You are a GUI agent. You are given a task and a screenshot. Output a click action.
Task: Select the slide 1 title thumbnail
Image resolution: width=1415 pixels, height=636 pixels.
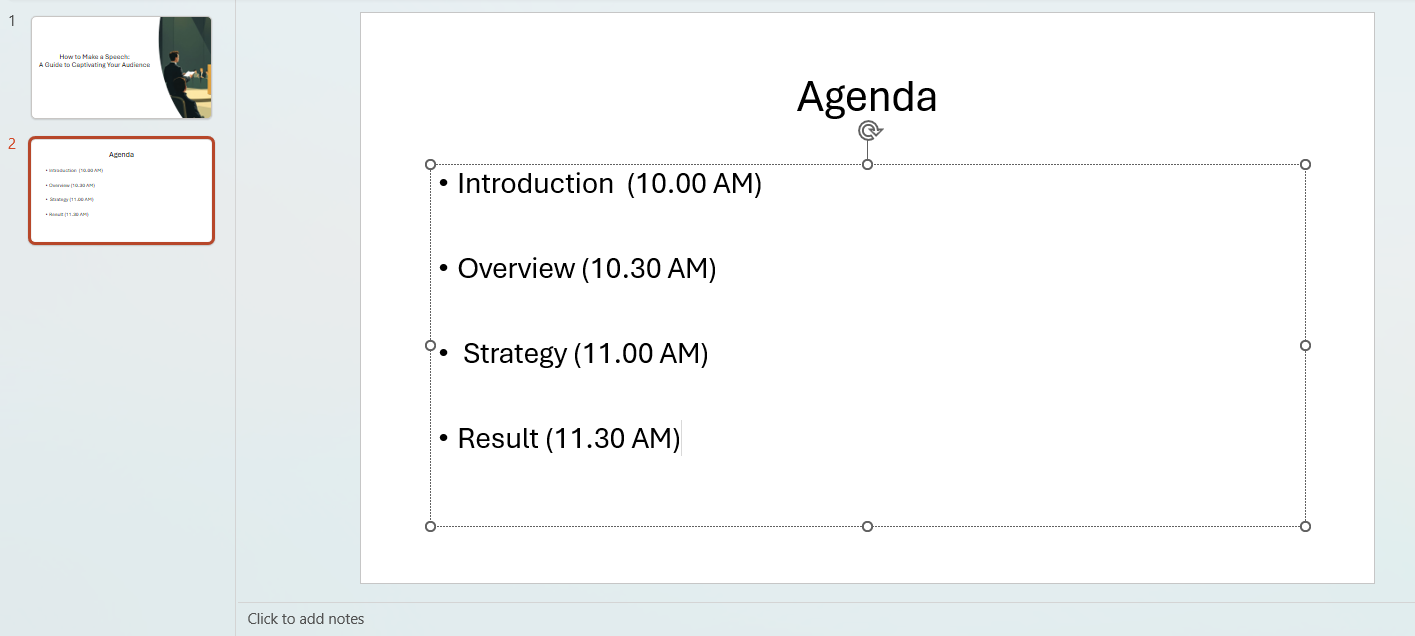click(x=121, y=66)
